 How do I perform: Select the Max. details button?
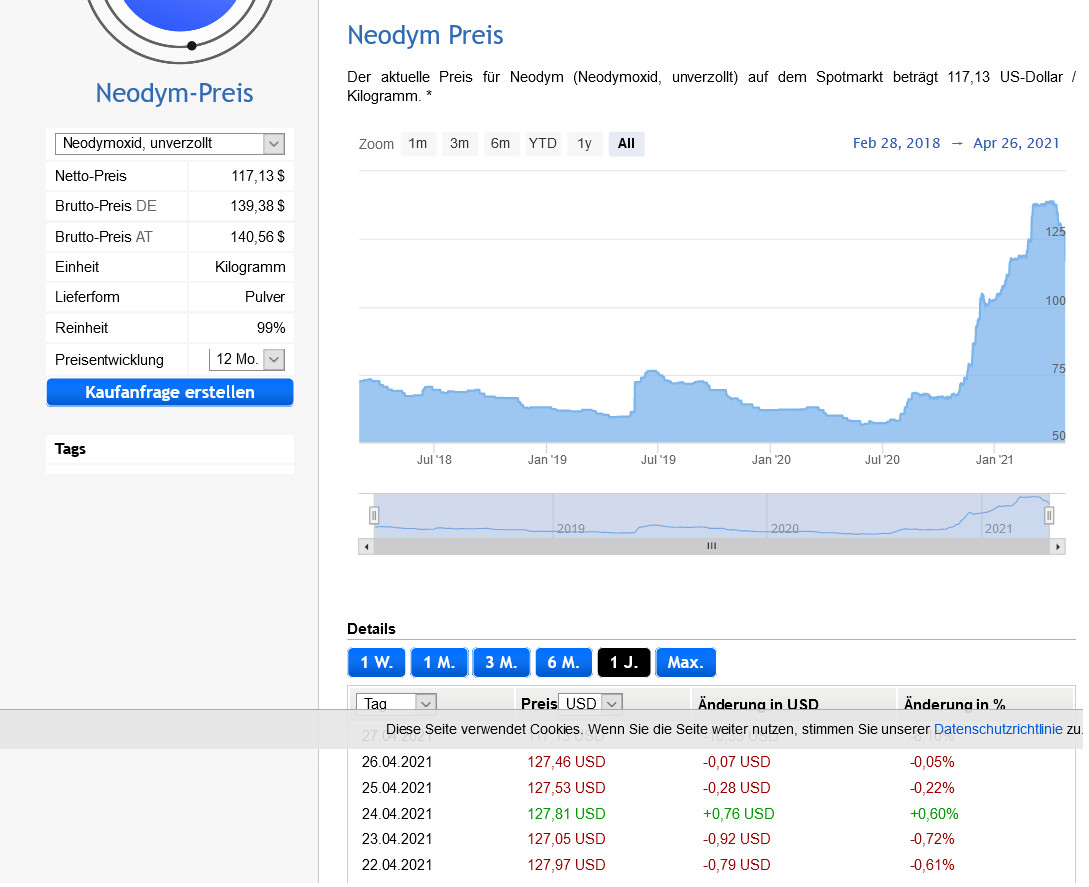pos(685,663)
